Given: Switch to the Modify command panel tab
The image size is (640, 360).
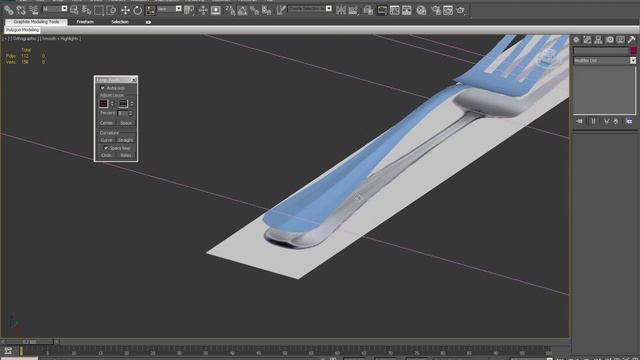Looking at the screenshot, I should click(x=587, y=40).
